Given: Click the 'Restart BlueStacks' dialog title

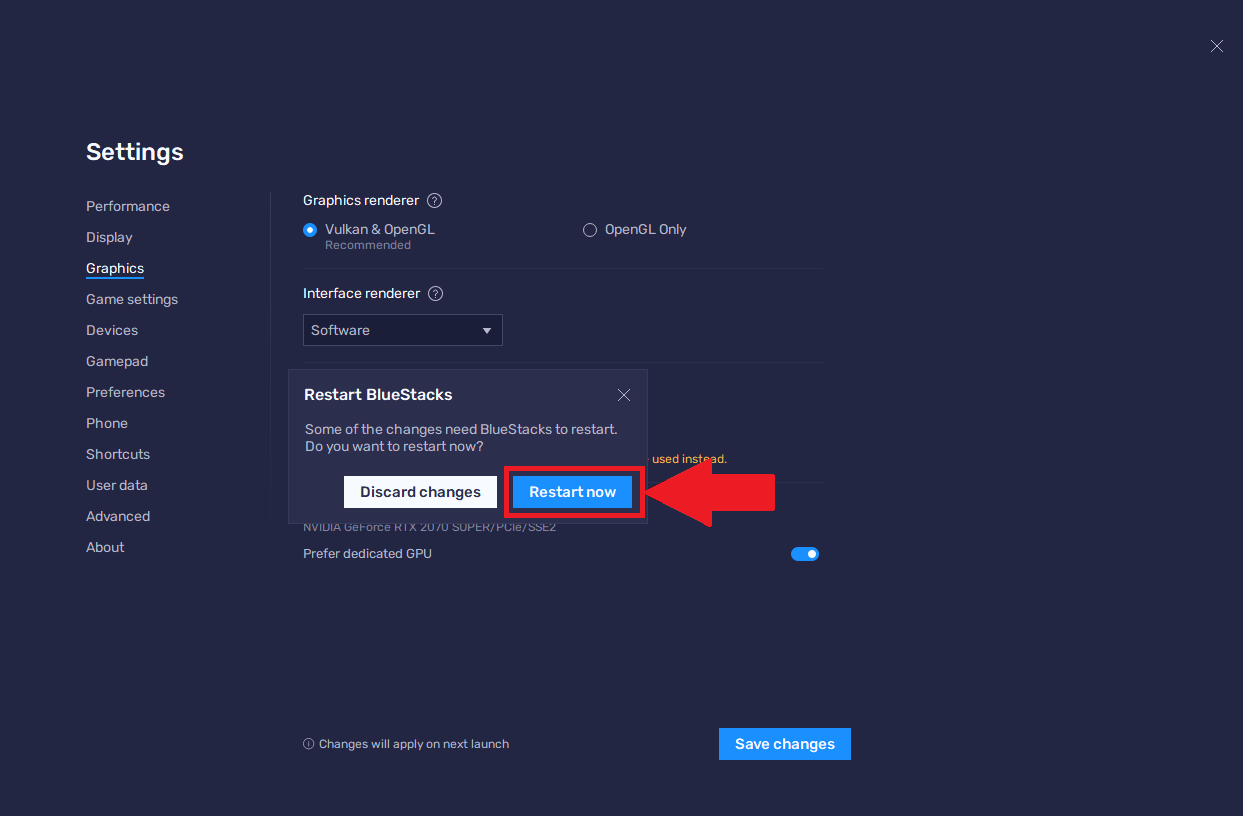Looking at the screenshot, I should tap(378, 395).
